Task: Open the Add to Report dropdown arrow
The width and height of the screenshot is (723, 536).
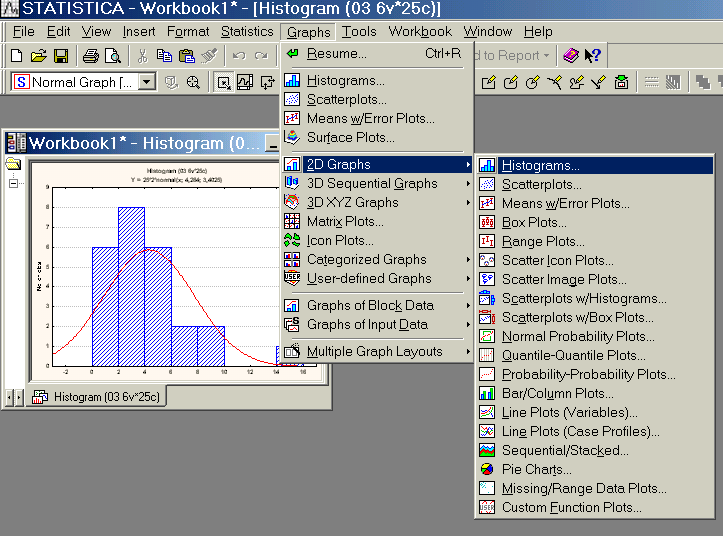Action: tap(546, 55)
